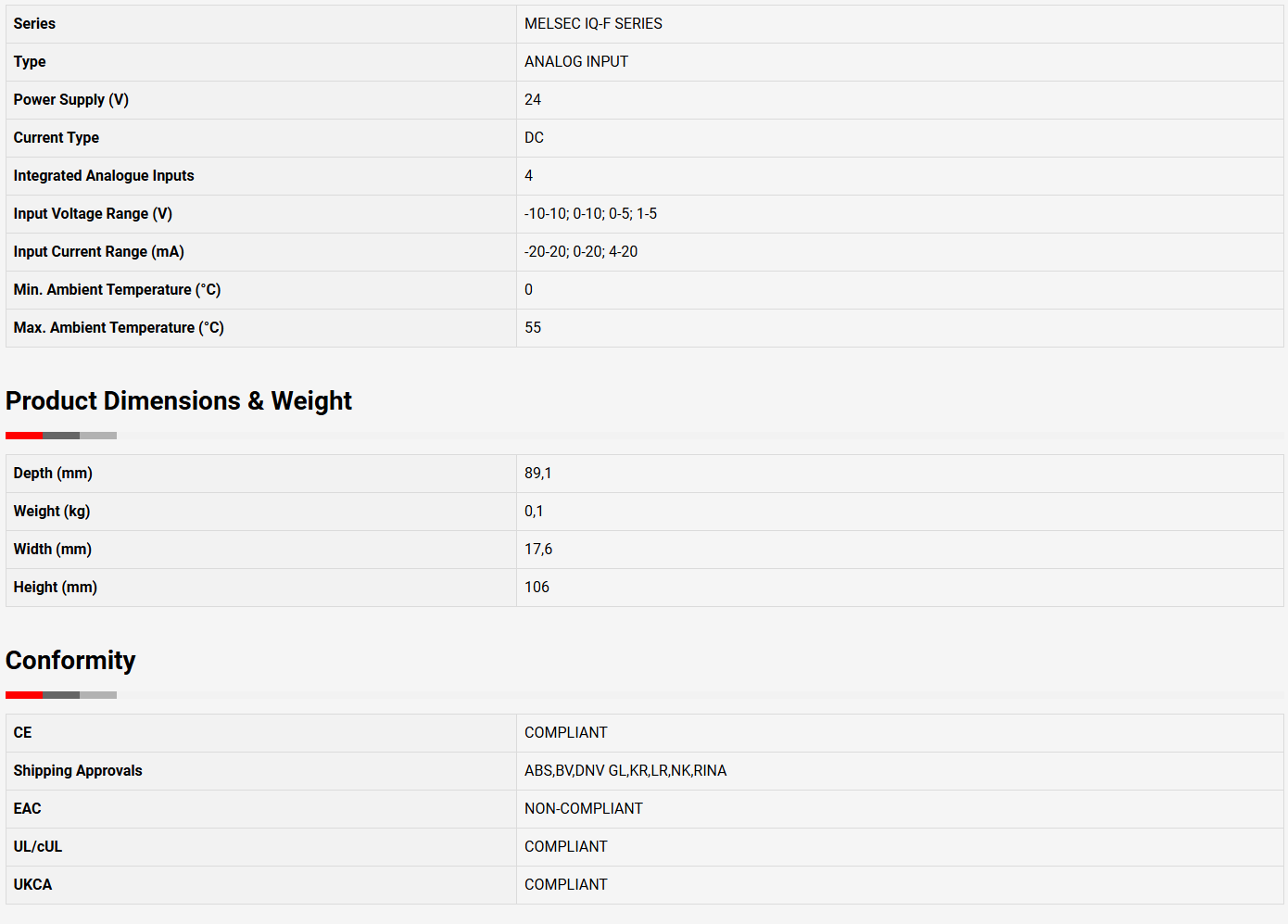
Task: Click red bar under Conformity heading
Action: 24,695
